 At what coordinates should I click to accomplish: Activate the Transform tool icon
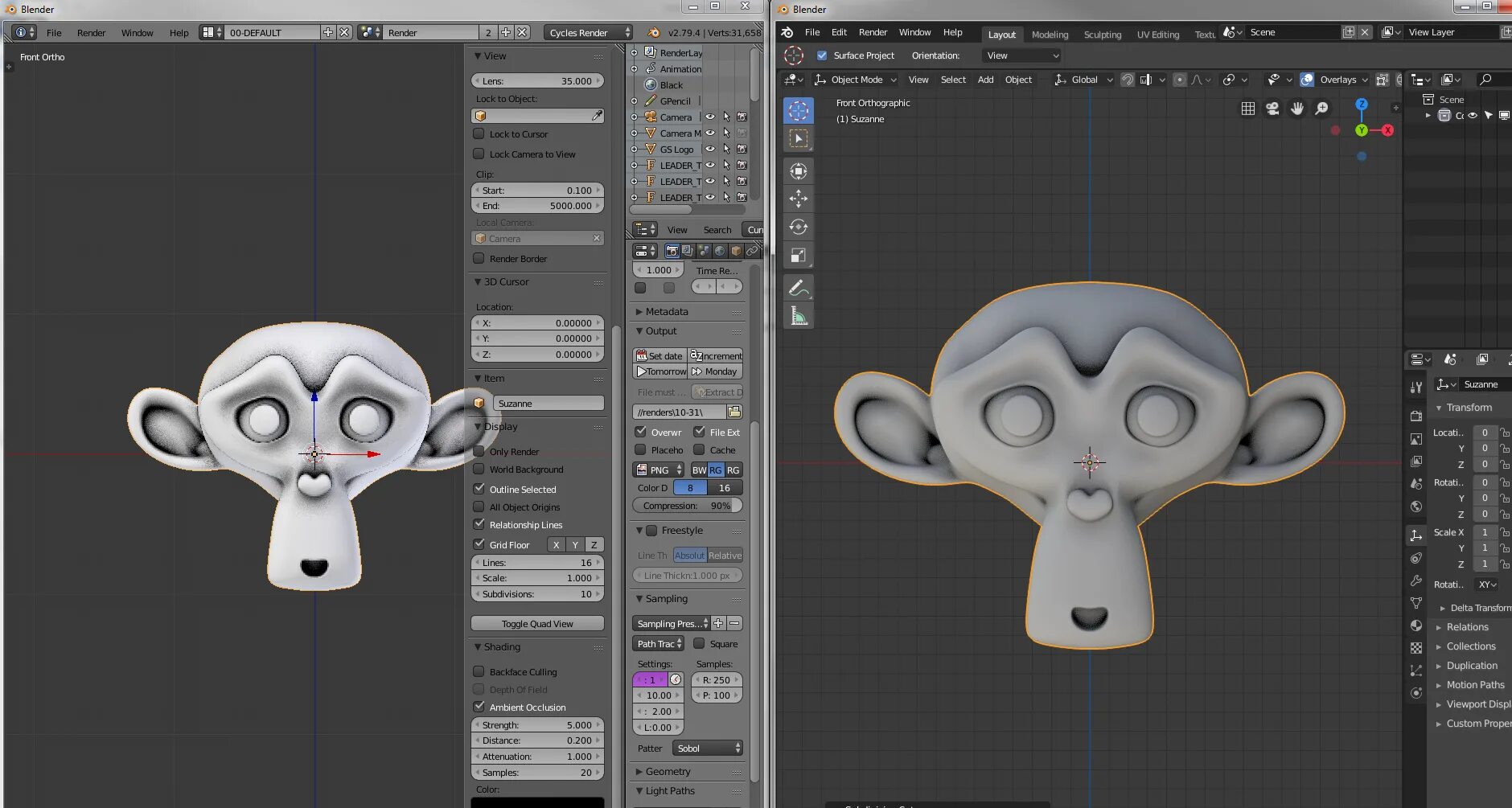pos(798,171)
